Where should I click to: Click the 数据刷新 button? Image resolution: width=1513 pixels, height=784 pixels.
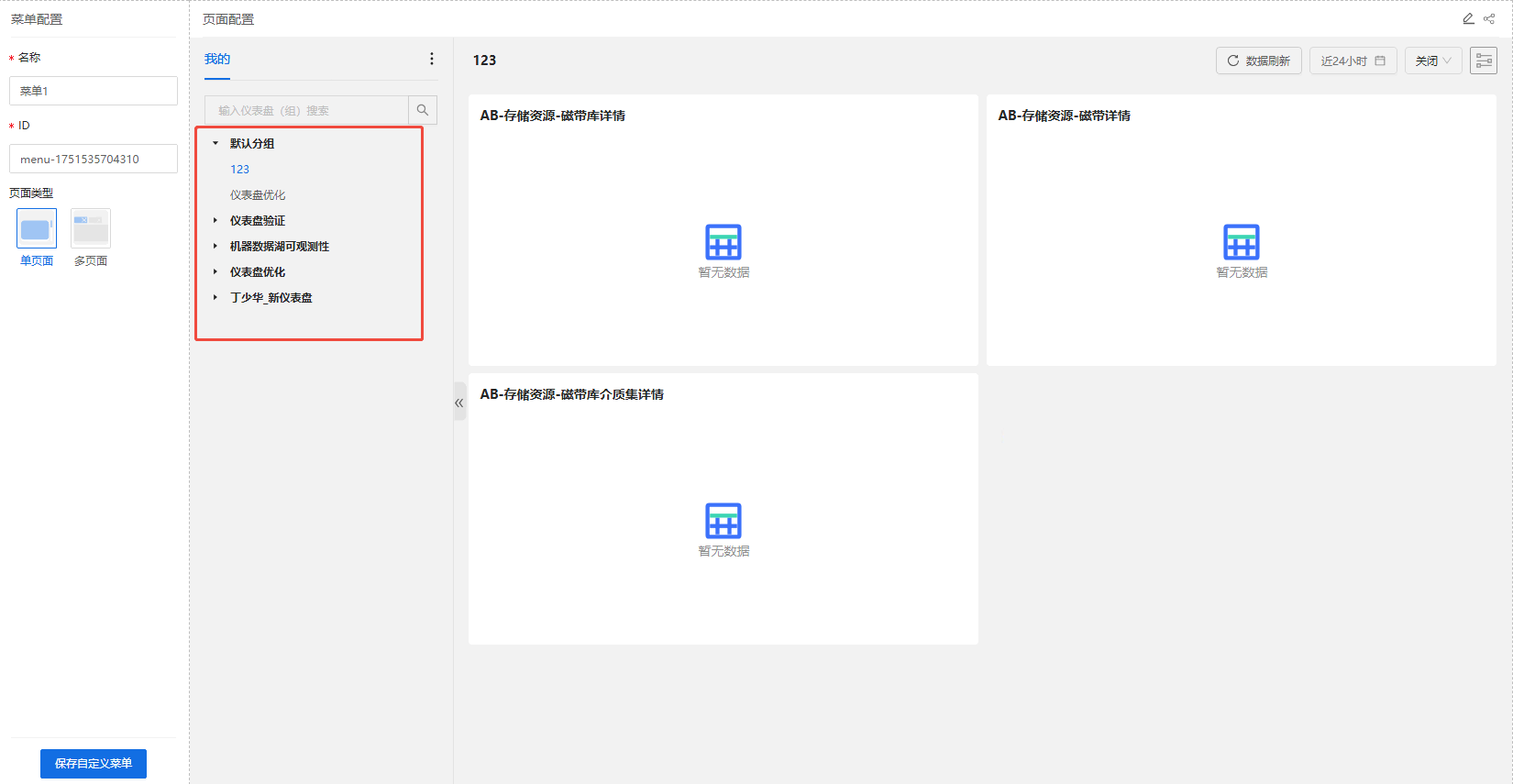coord(1259,61)
